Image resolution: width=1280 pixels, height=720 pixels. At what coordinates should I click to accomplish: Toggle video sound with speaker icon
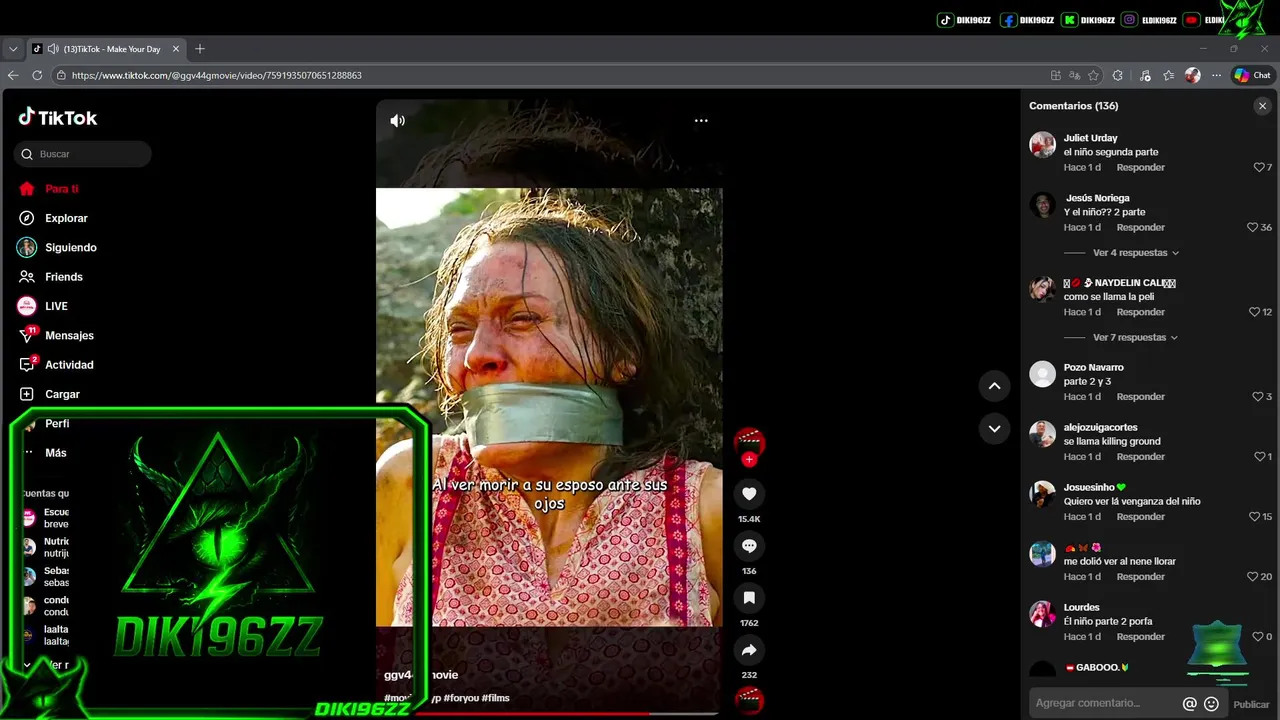click(x=398, y=120)
